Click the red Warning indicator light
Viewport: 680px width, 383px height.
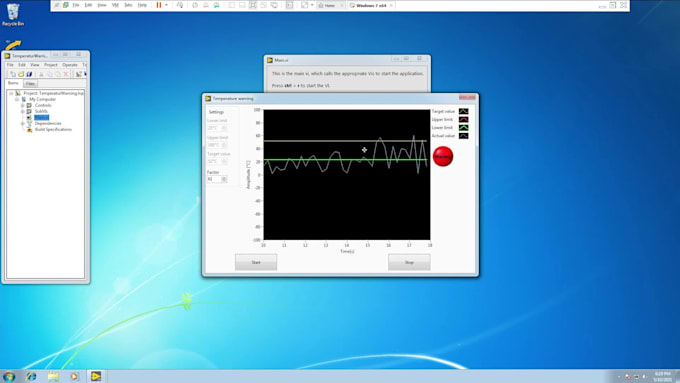(x=443, y=156)
